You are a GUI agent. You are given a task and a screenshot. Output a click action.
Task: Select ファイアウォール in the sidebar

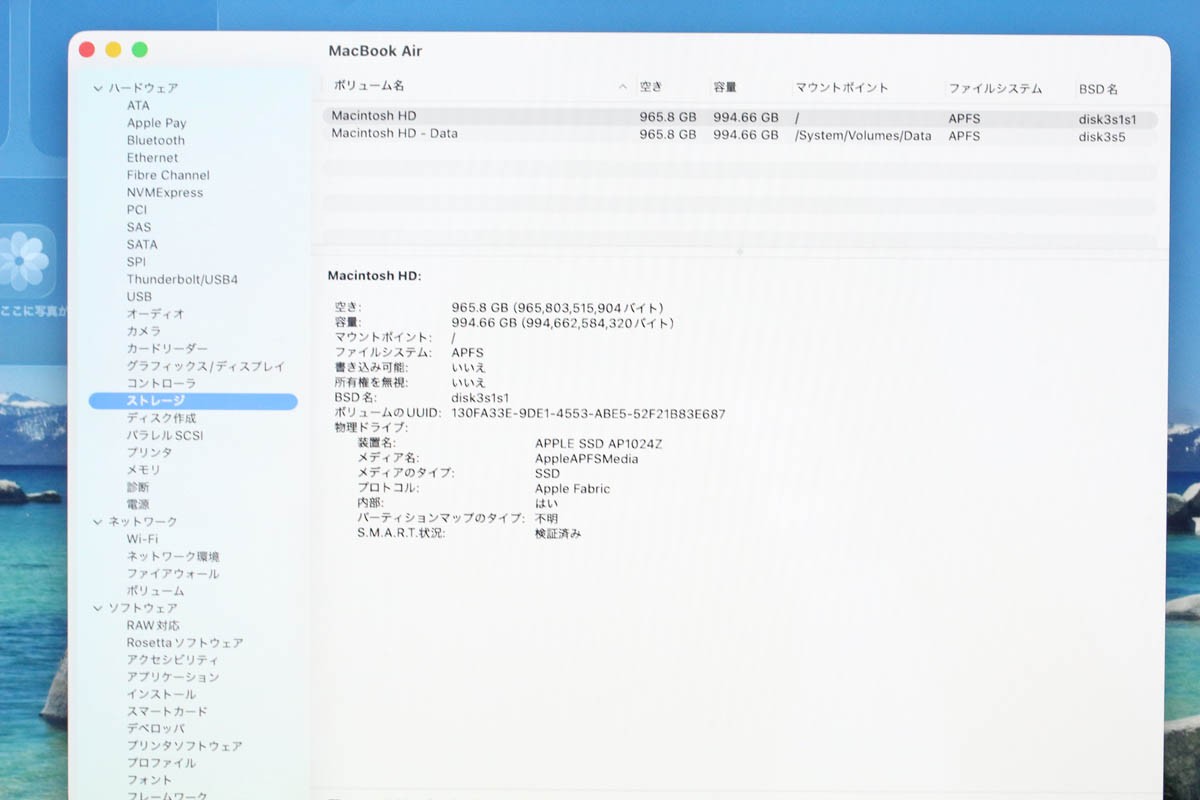pyautogui.click(x=173, y=574)
